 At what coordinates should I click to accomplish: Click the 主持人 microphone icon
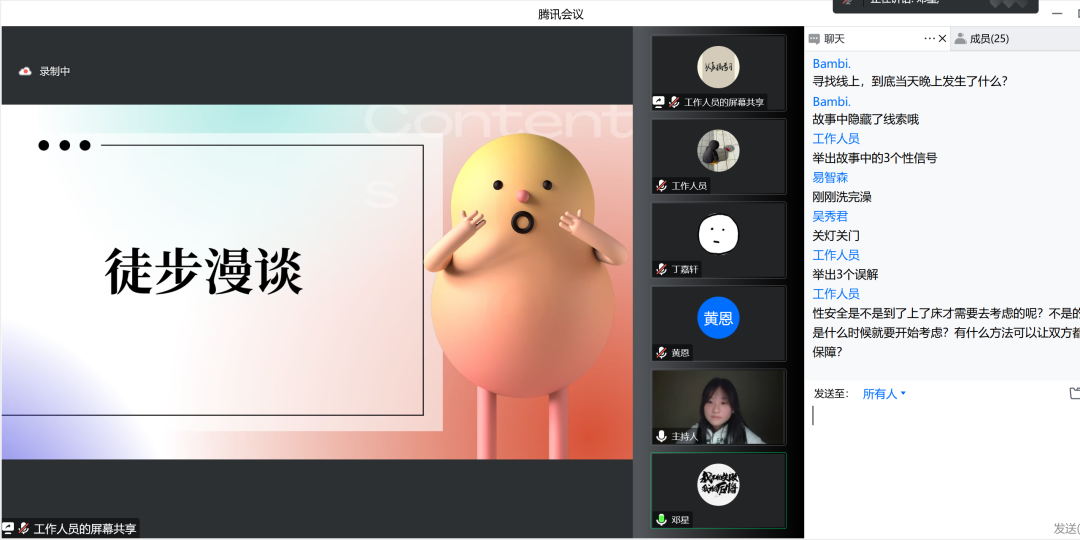point(661,436)
